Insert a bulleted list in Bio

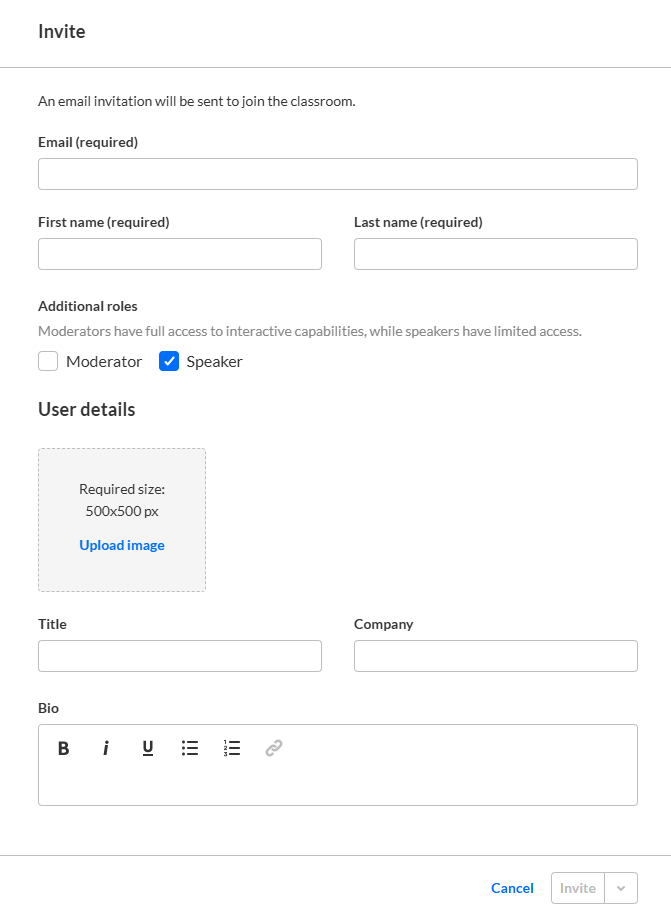[190, 748]
